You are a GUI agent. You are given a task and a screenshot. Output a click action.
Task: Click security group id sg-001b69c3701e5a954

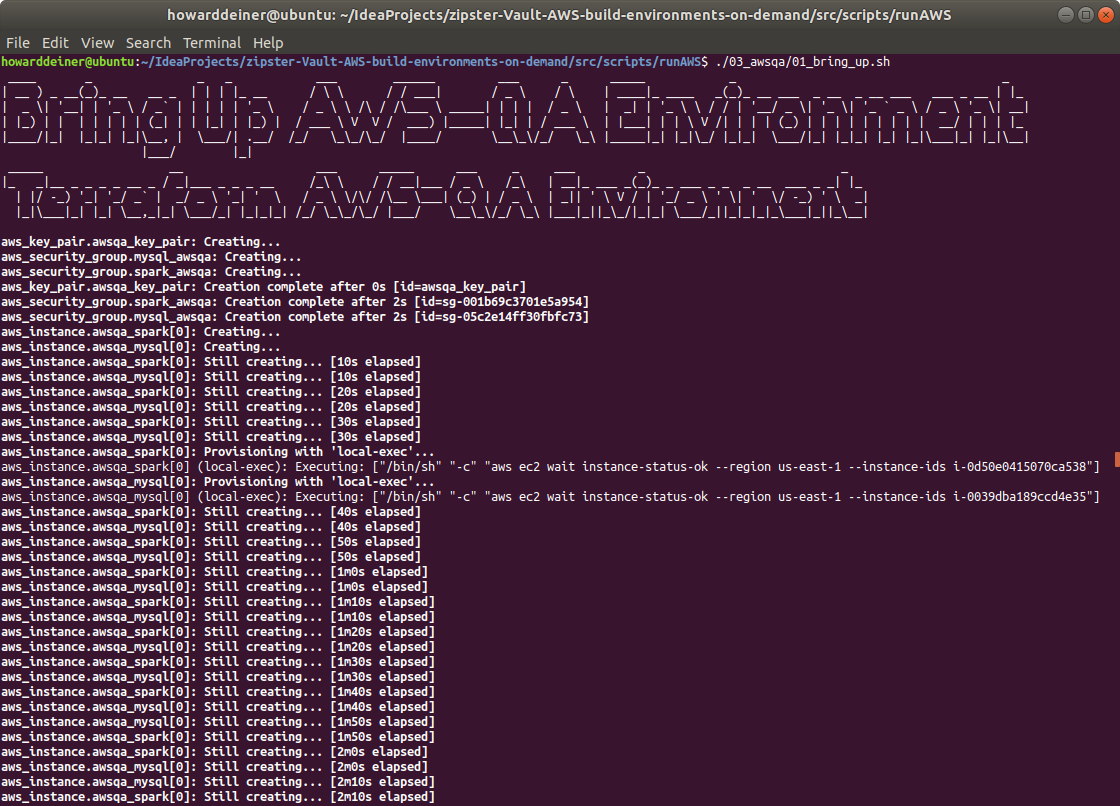pos(501,302)
